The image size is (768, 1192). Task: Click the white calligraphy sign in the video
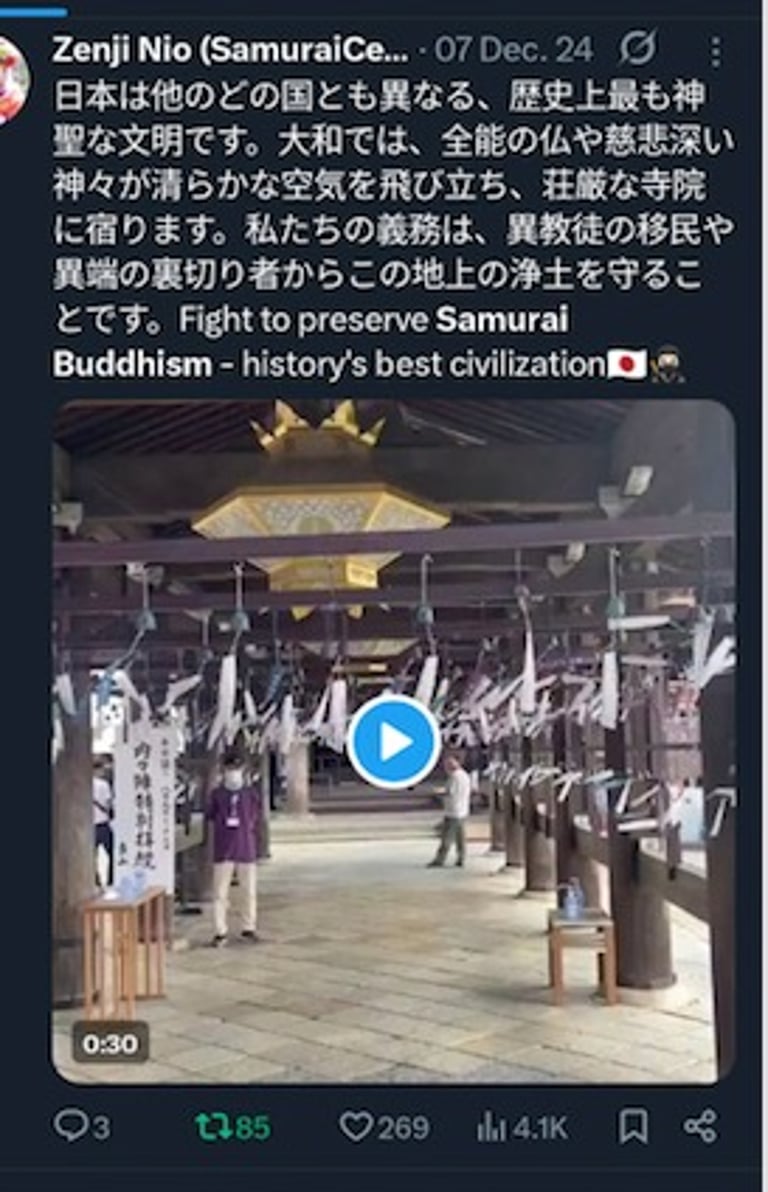(143, 807)
